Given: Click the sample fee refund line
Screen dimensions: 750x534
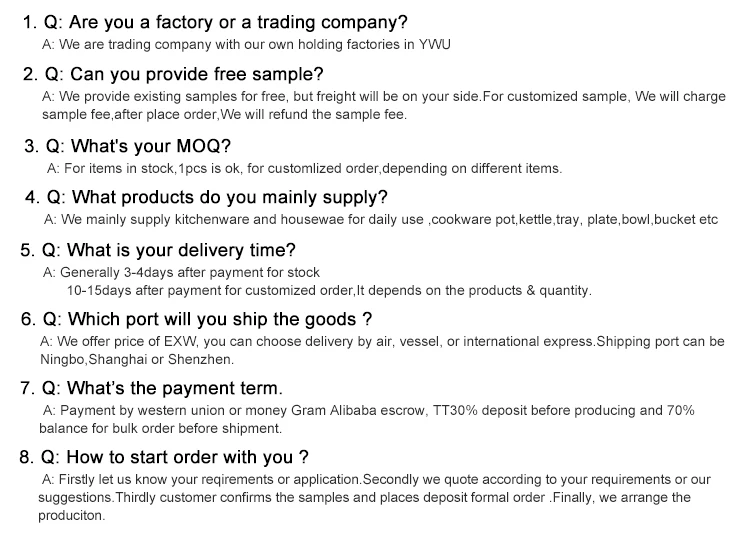Looking at the screenshot, I should point(224,115).
